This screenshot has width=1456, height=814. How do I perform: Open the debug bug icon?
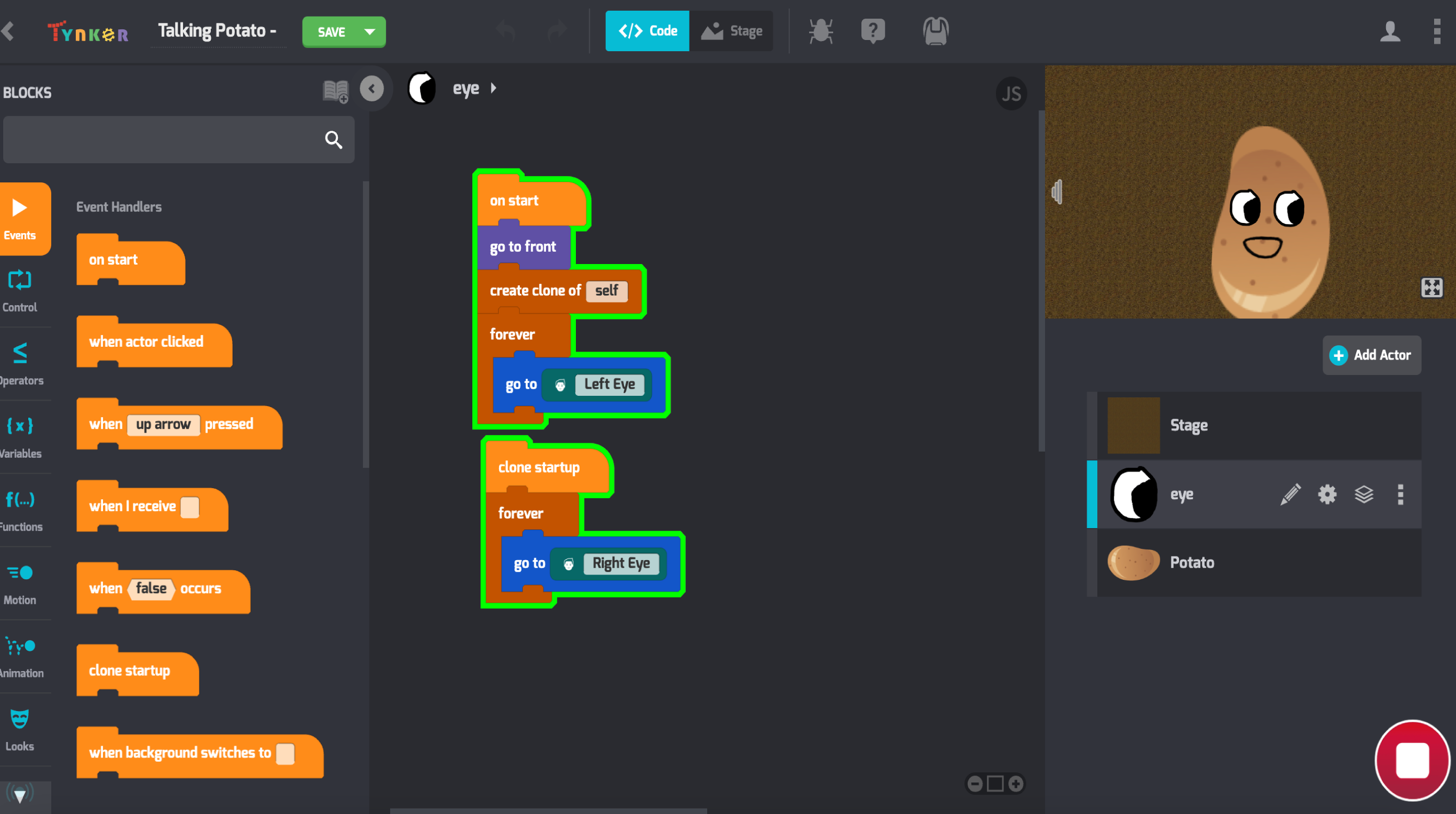pyautogui.click(x=821, y=31)
